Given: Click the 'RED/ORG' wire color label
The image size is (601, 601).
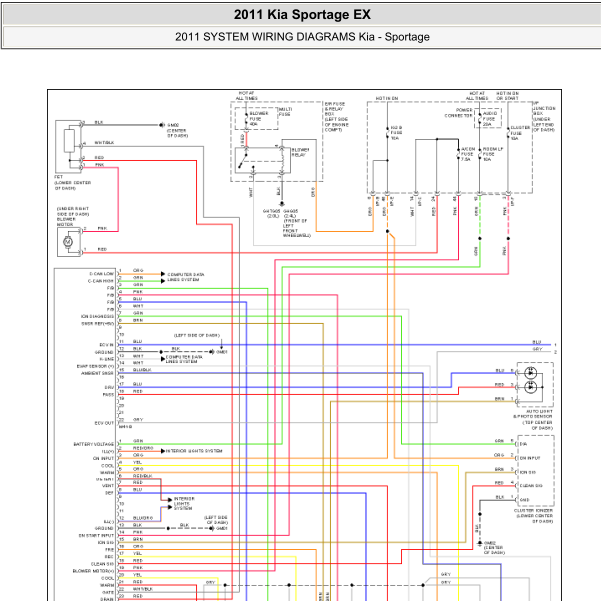Looking at the screenshot, I should (143, 448).
